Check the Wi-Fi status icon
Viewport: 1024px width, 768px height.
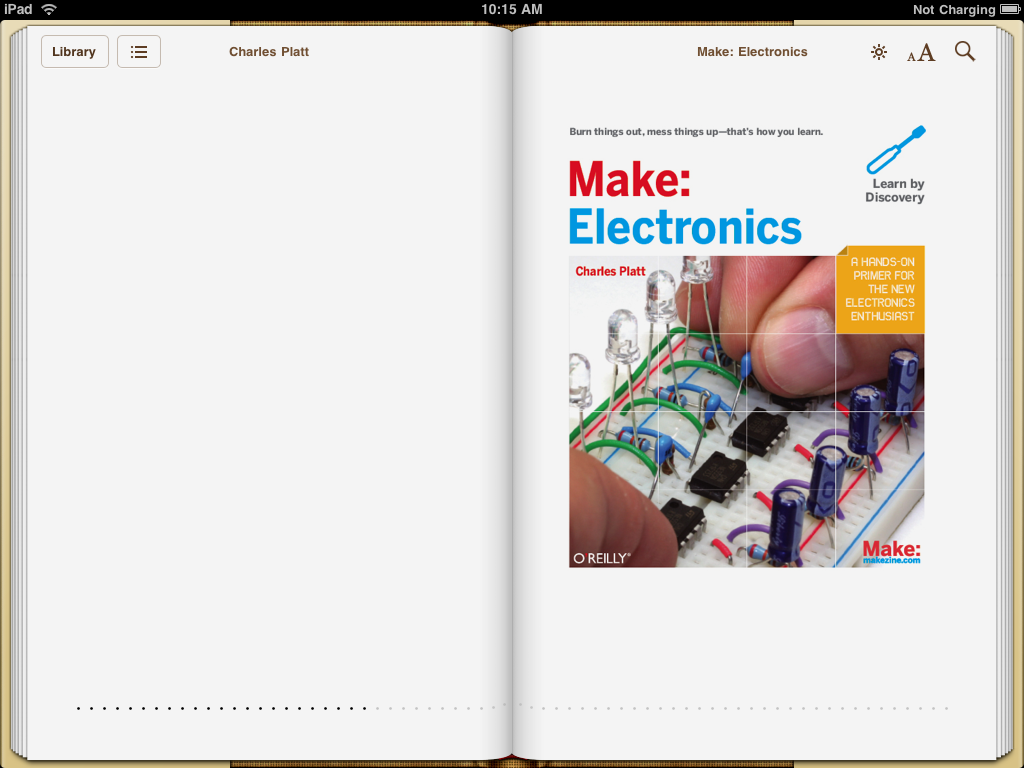[x=49, y=9]
